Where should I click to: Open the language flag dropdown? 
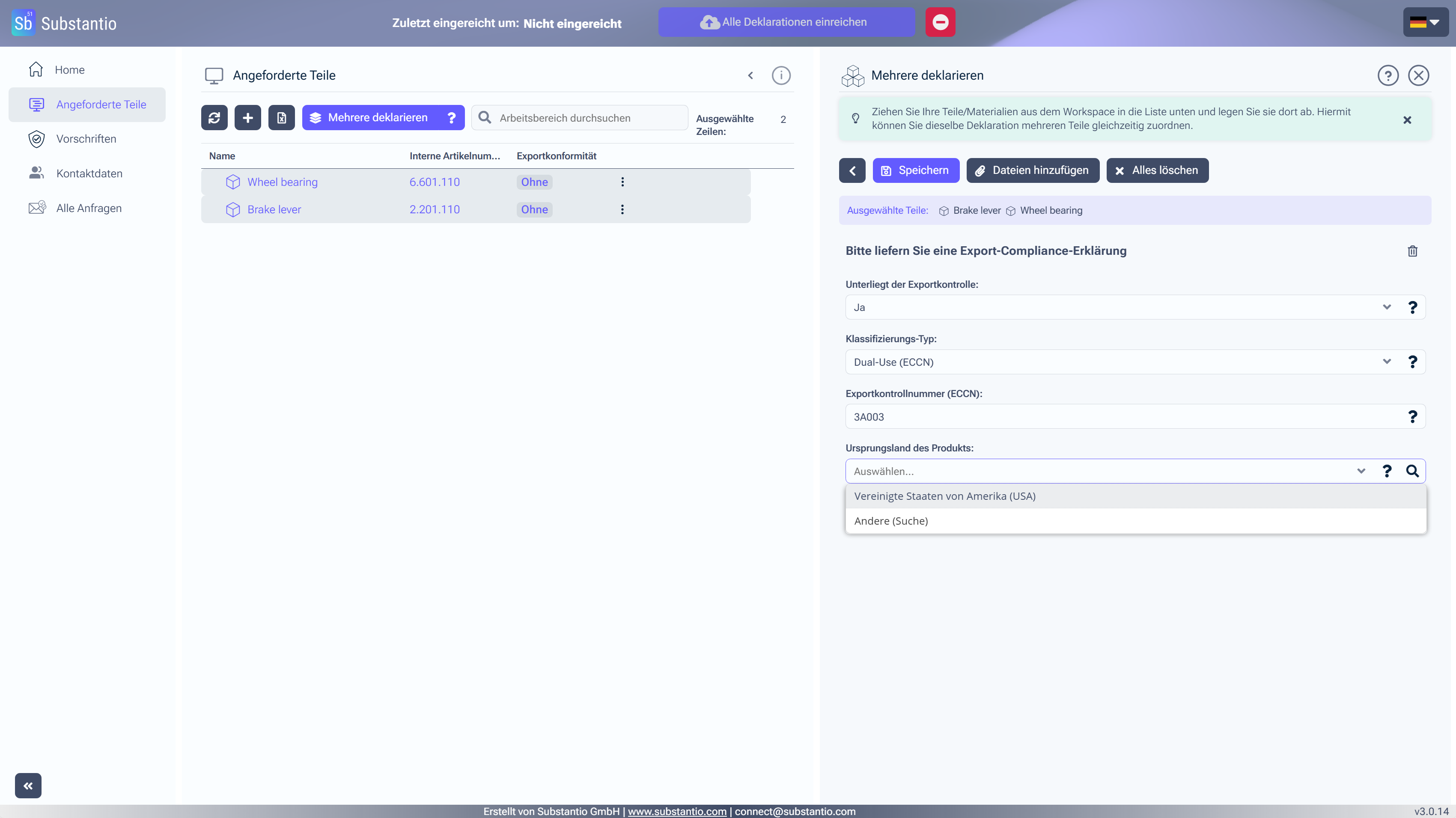point(1425,22)
